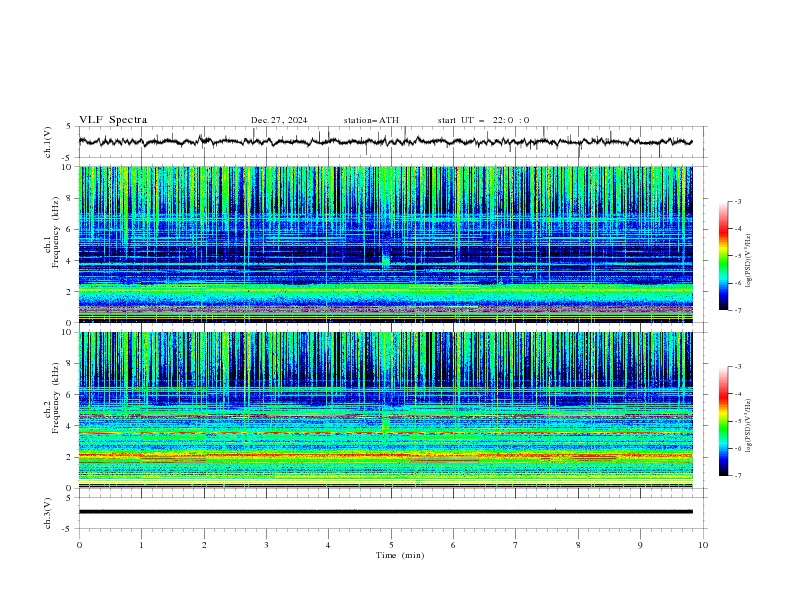
Task: Click the ch.3 flat black waveform trace
Action: pos(385,512)
